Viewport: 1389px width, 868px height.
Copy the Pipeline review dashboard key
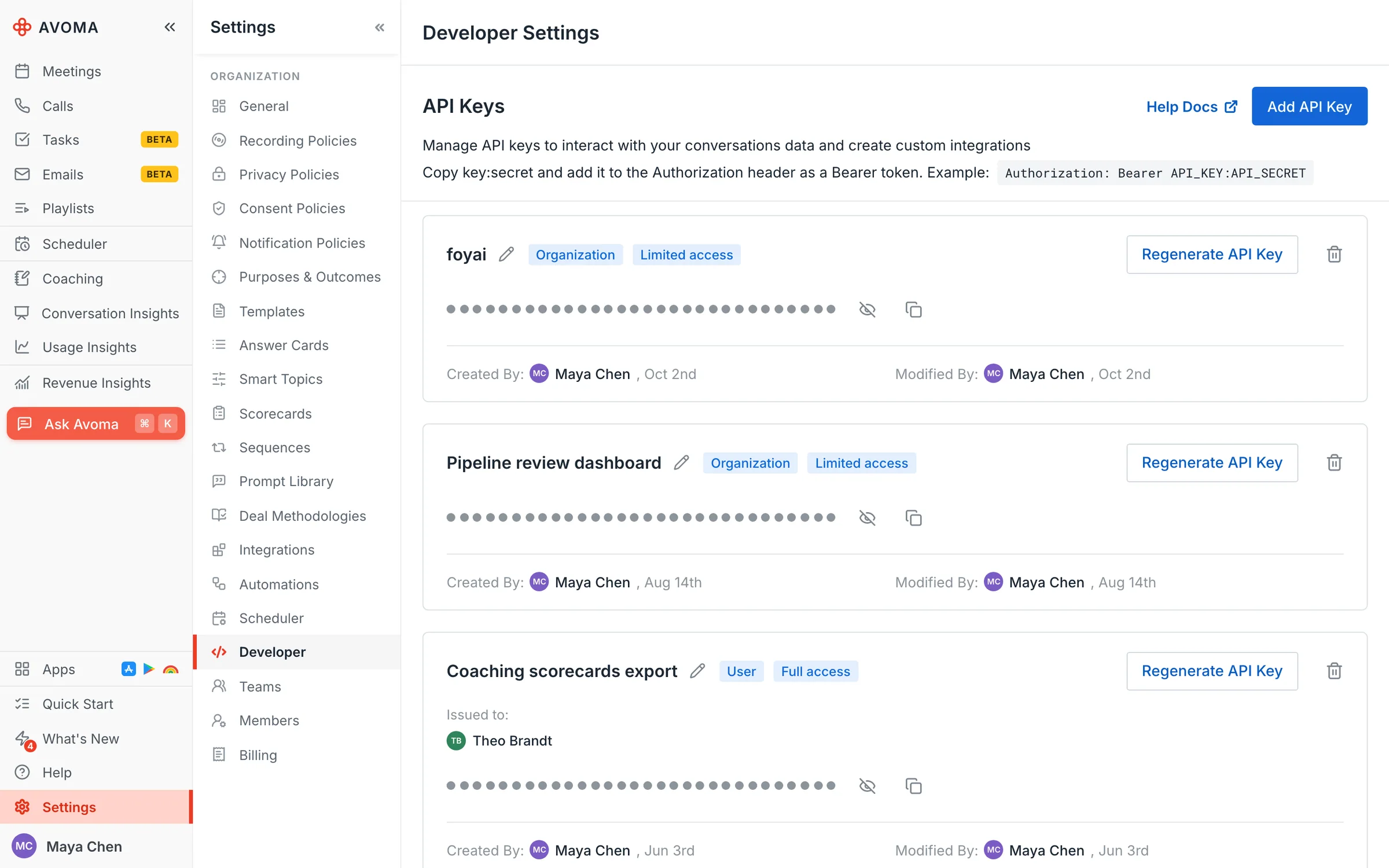913,518
